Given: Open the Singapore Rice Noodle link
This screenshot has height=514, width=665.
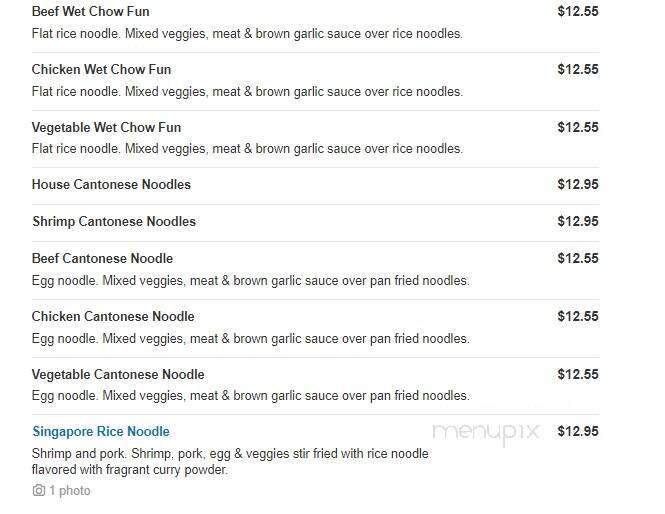Looking at the screenshot, I should [101, 432].
